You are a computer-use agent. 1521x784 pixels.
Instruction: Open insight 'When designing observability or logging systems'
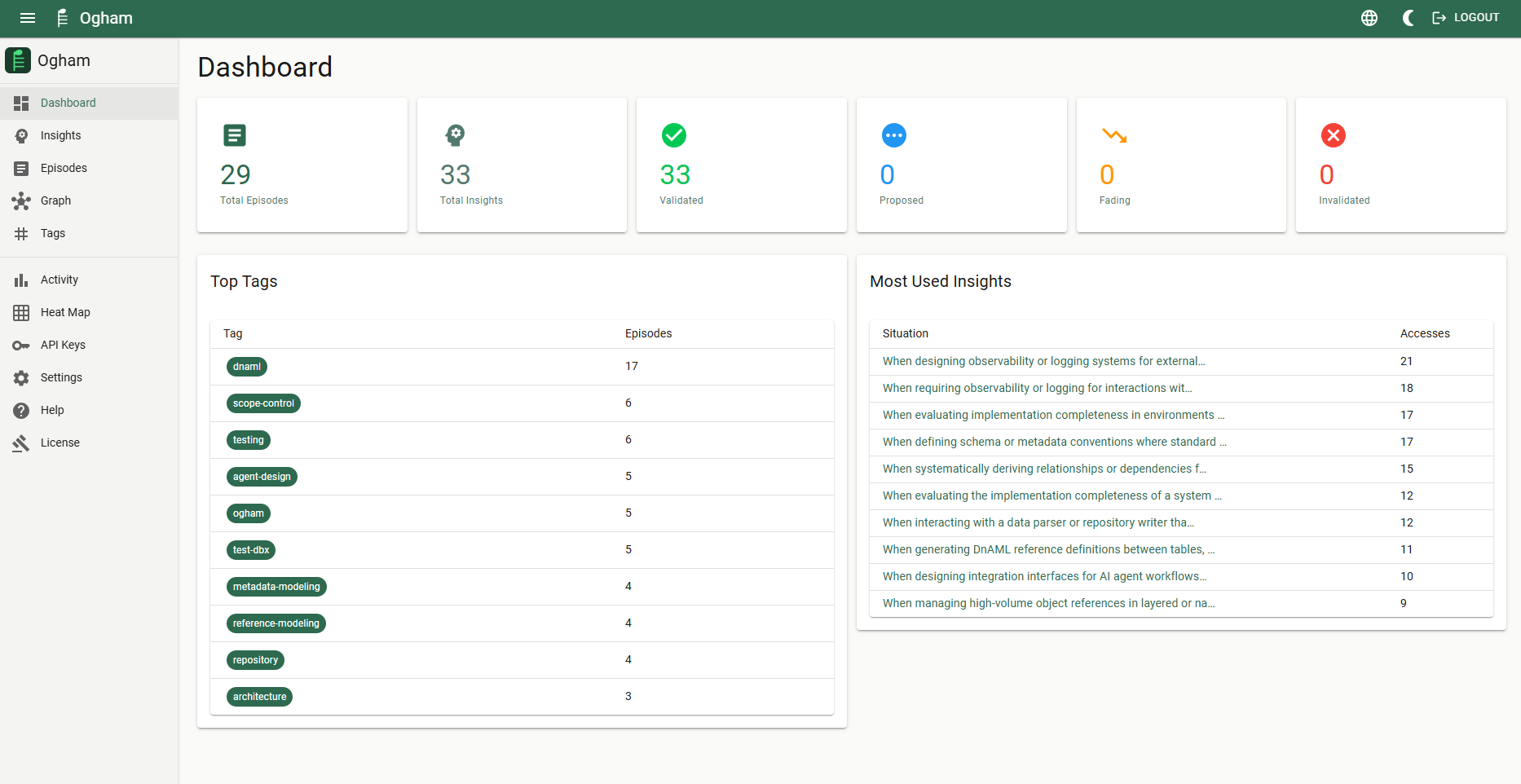1043,361
